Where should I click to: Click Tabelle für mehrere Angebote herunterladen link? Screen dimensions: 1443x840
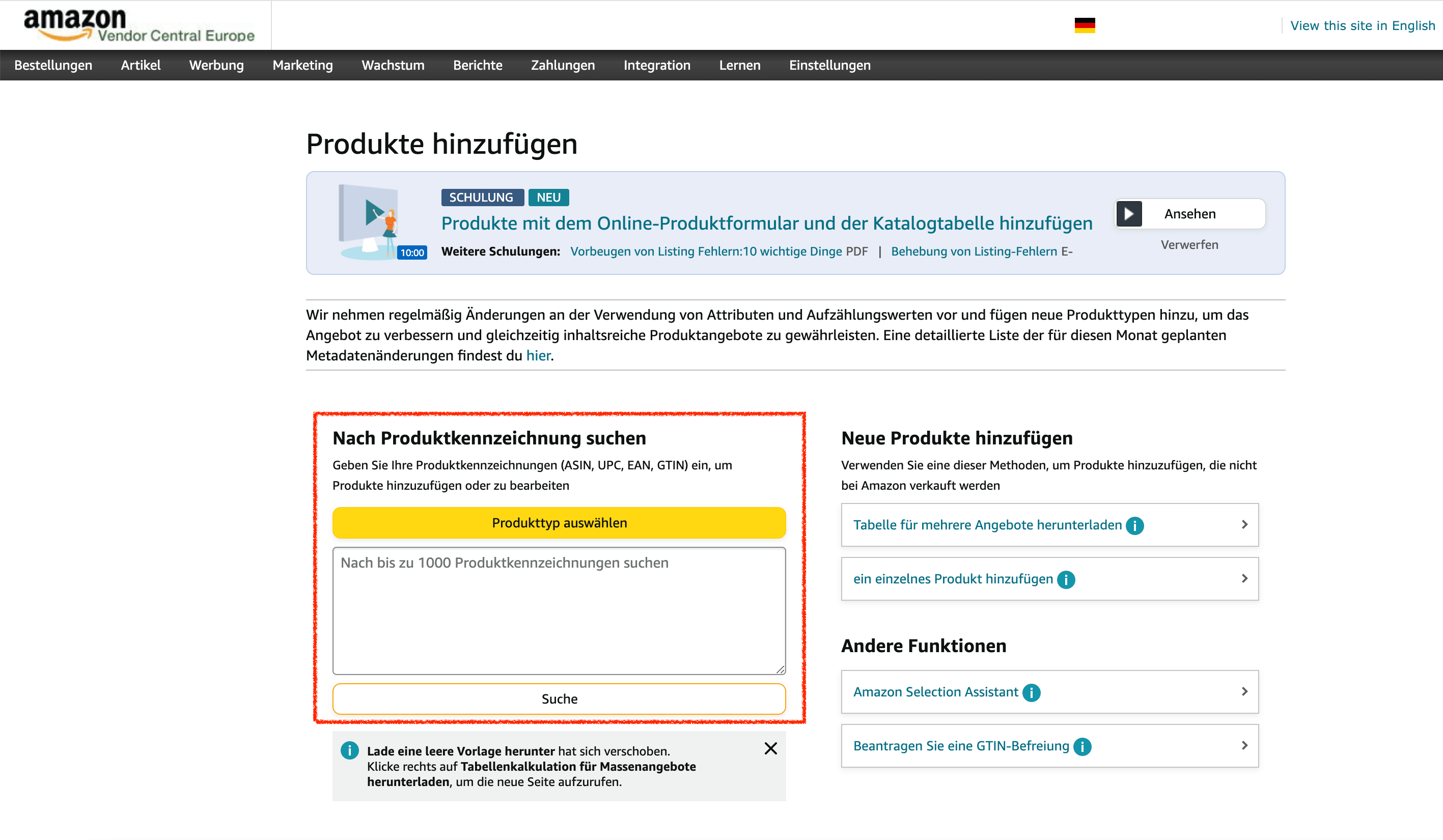coord(987,525)
